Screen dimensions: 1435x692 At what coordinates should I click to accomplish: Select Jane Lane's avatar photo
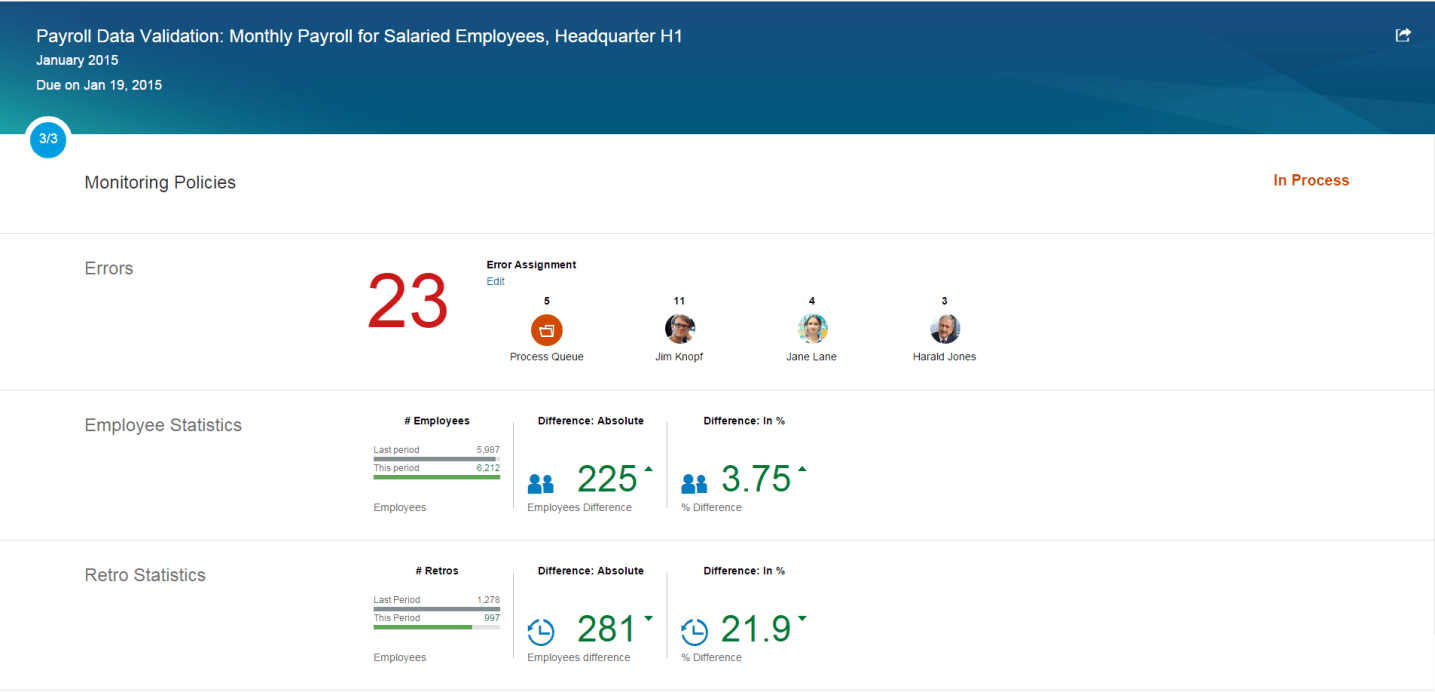pos(812,328)
